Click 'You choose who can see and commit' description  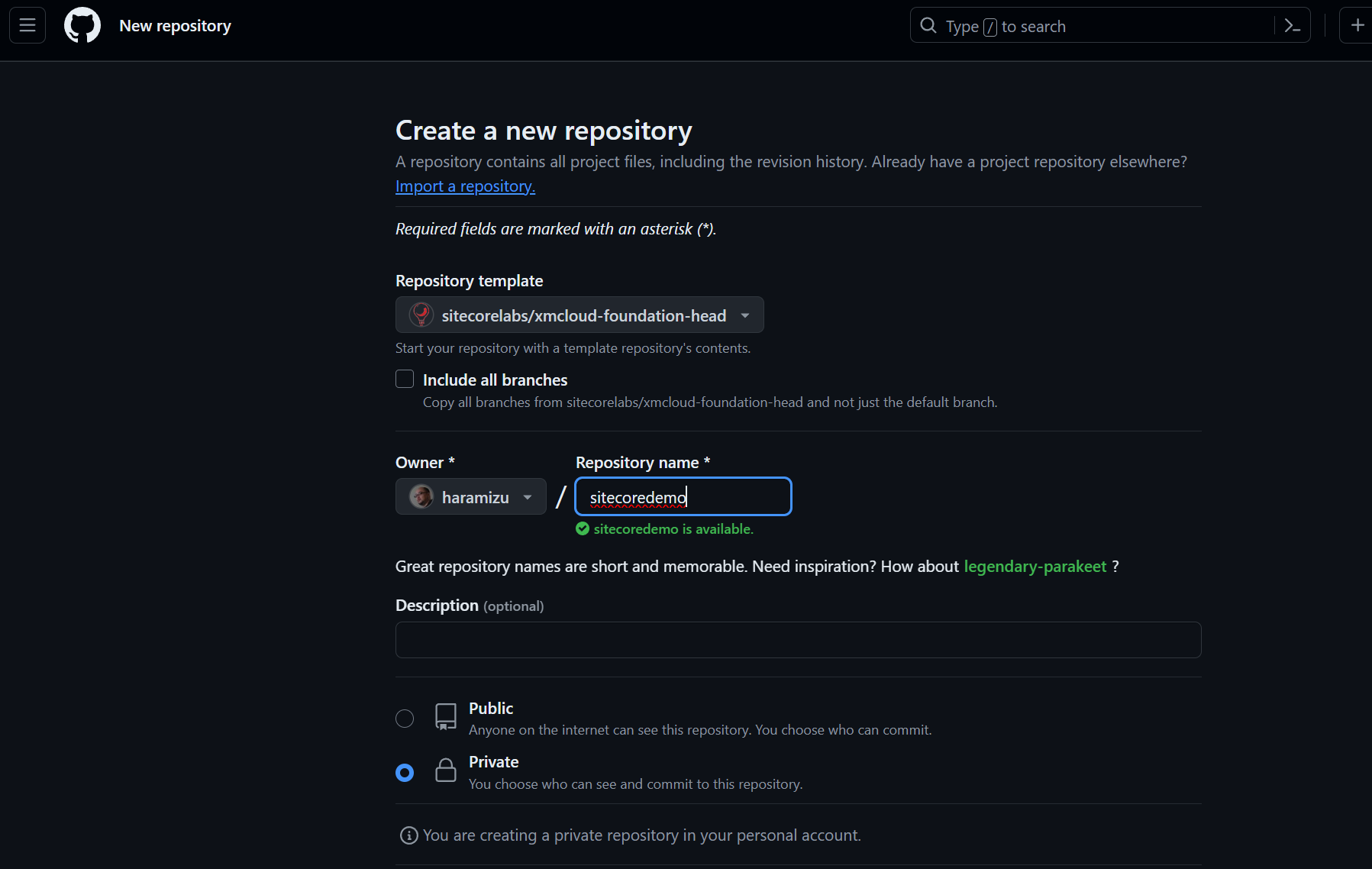(x=635, y=784)
